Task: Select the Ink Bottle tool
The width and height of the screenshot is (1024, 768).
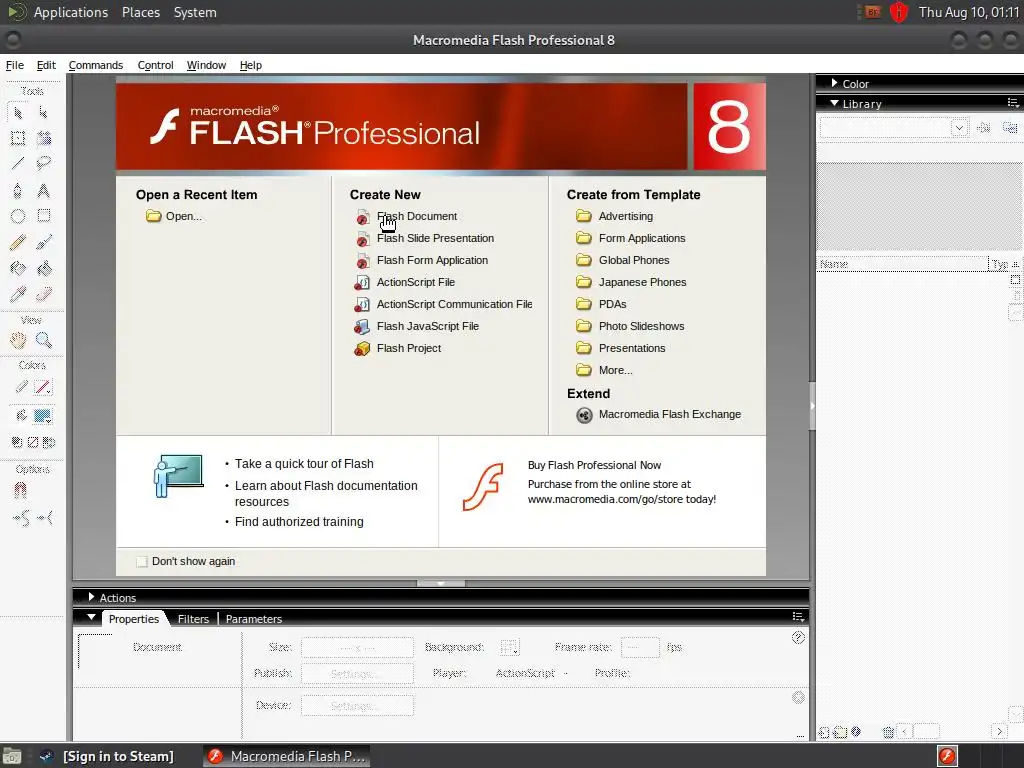Action: pyautogui.click(x=18, y=268)
